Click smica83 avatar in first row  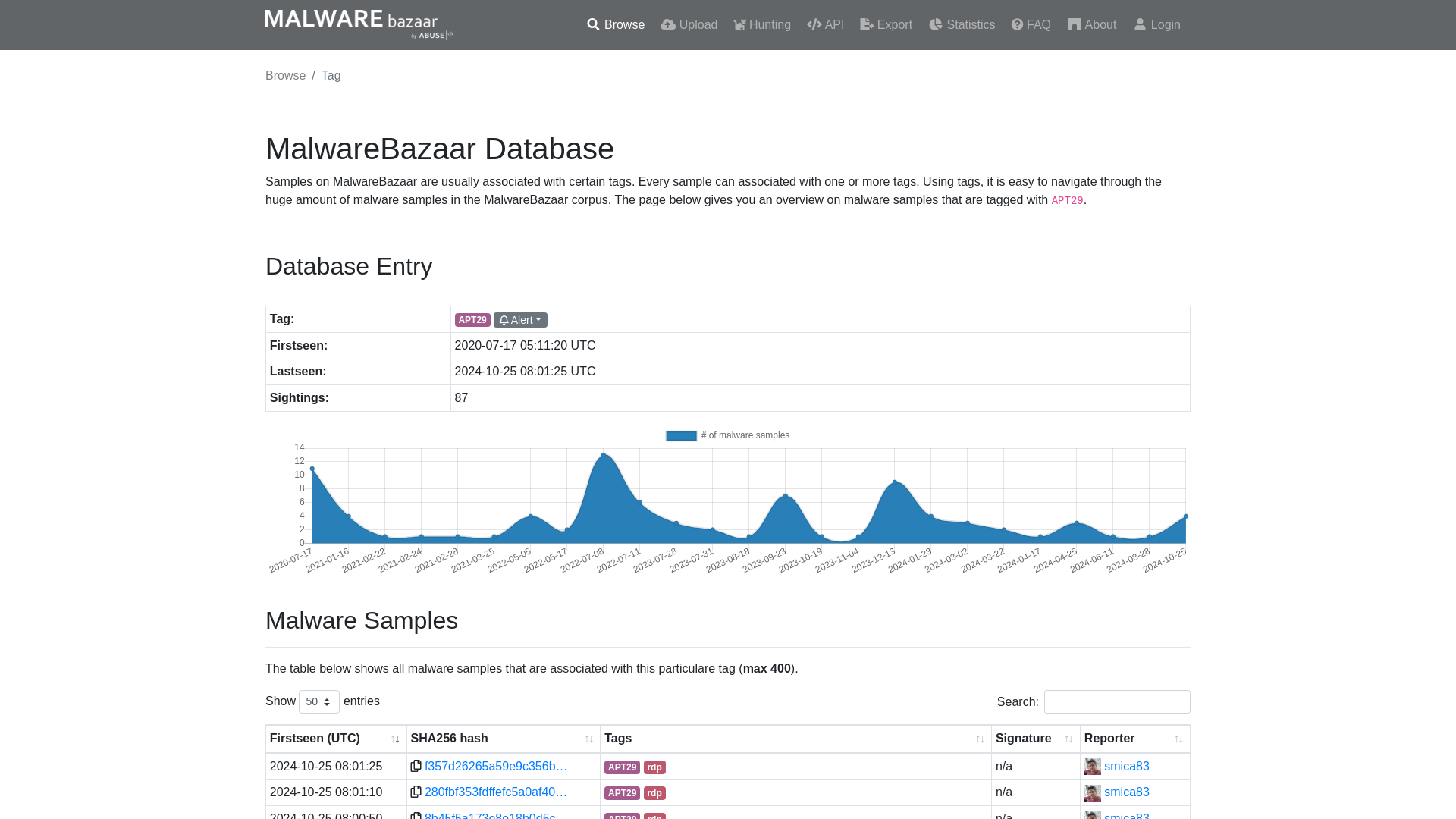(x=1092, y=767)
